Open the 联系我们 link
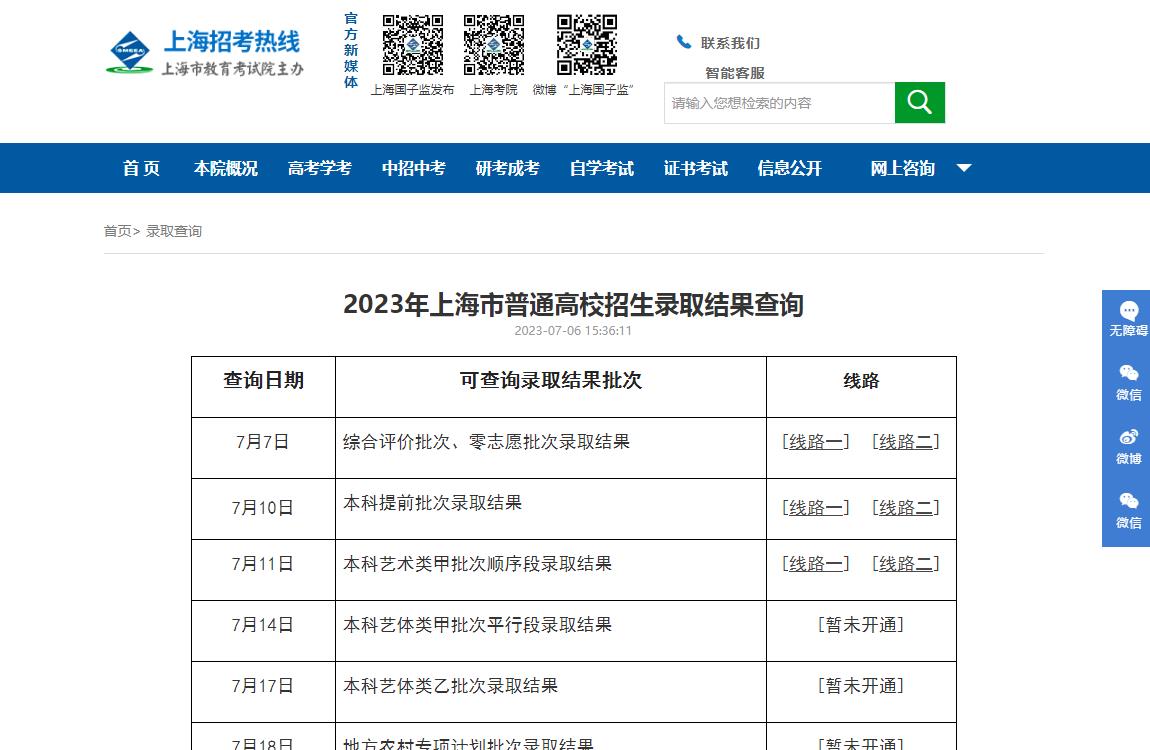 click(730, 43)
